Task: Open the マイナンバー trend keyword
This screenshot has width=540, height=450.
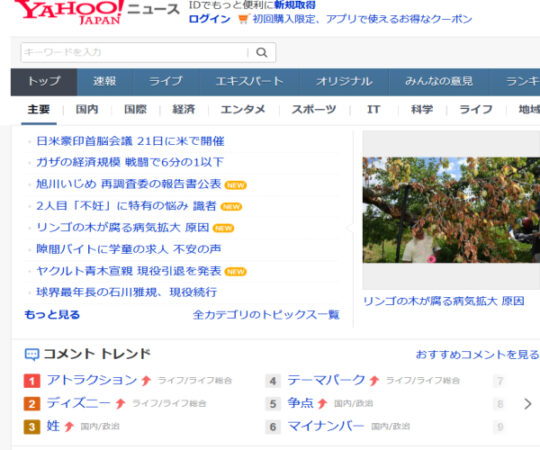Action: click(x=326, y=426)
